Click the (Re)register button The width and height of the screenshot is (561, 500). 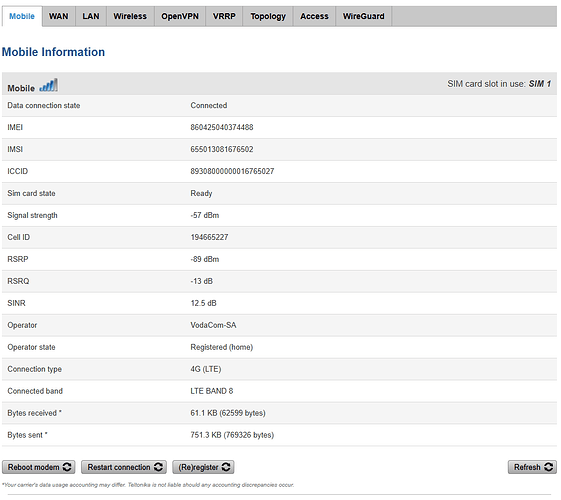point(203,467)
